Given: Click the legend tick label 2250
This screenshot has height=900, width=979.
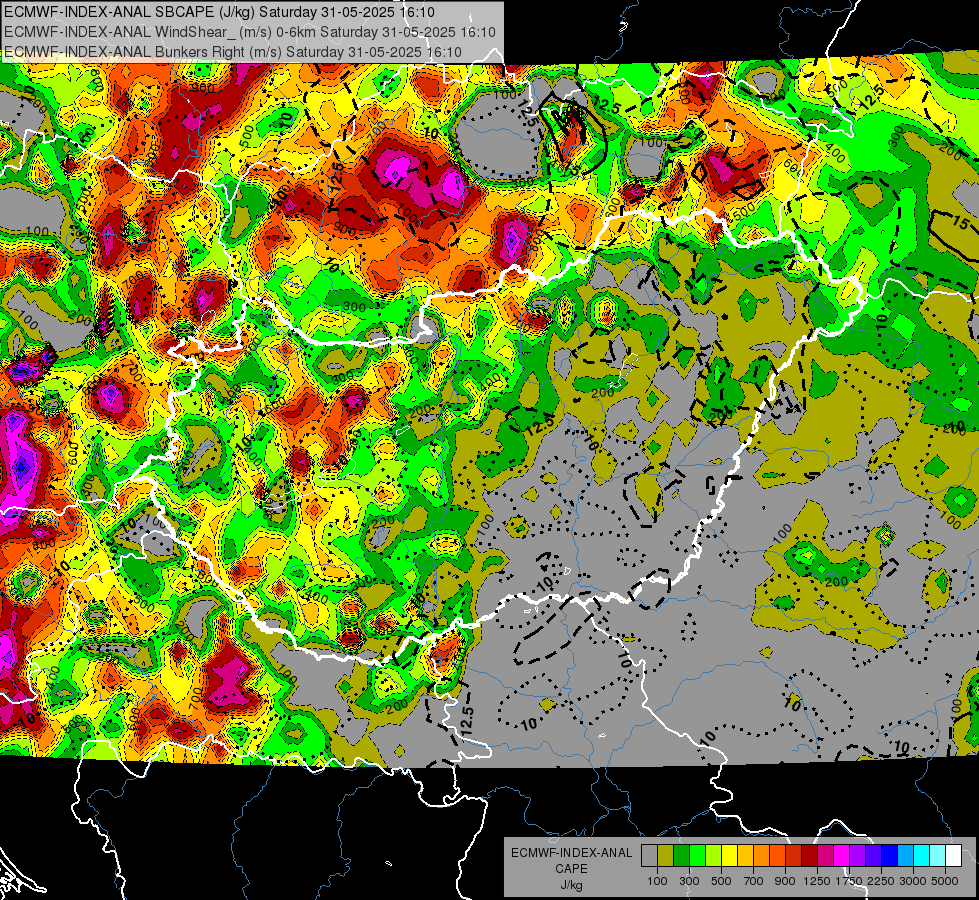Looking at the screenshot, I should pyautogui.click(x=882, y=881).
